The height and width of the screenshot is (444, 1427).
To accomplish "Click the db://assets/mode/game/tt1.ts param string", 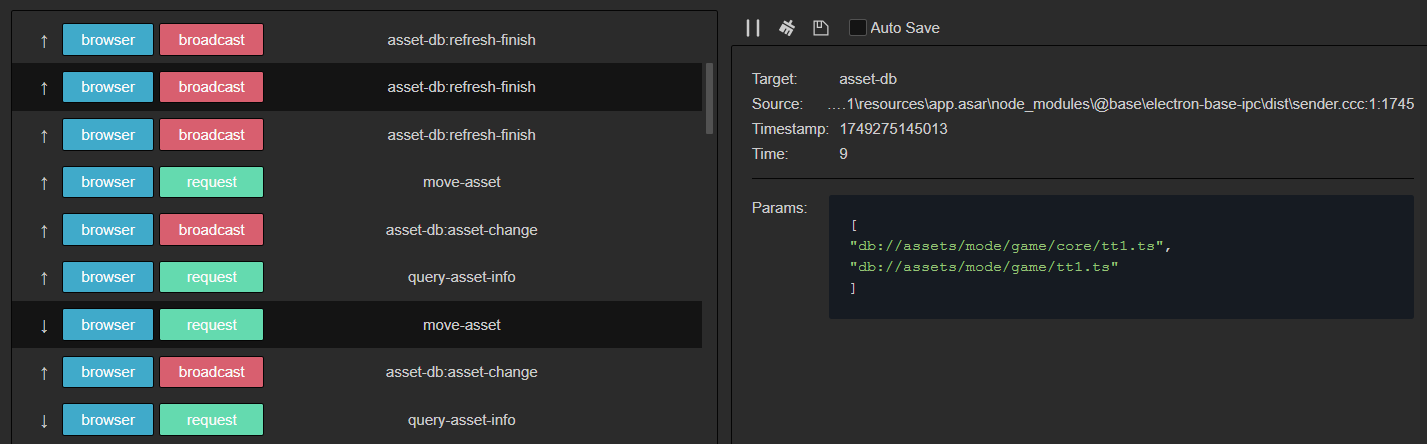I will pyautogui.click(x=983, y=266).
